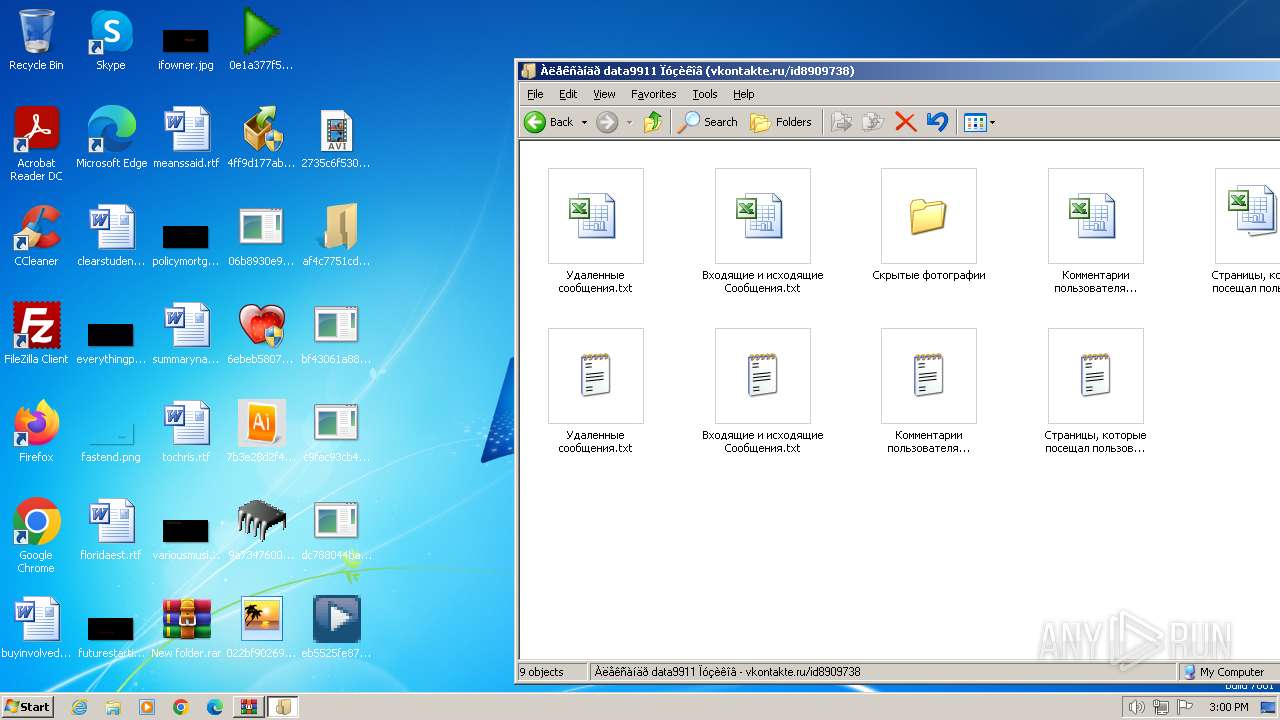The width and height of the screenshot is (1280, 720).
Task: Open the Favorites menu
Action: point(653,94)
